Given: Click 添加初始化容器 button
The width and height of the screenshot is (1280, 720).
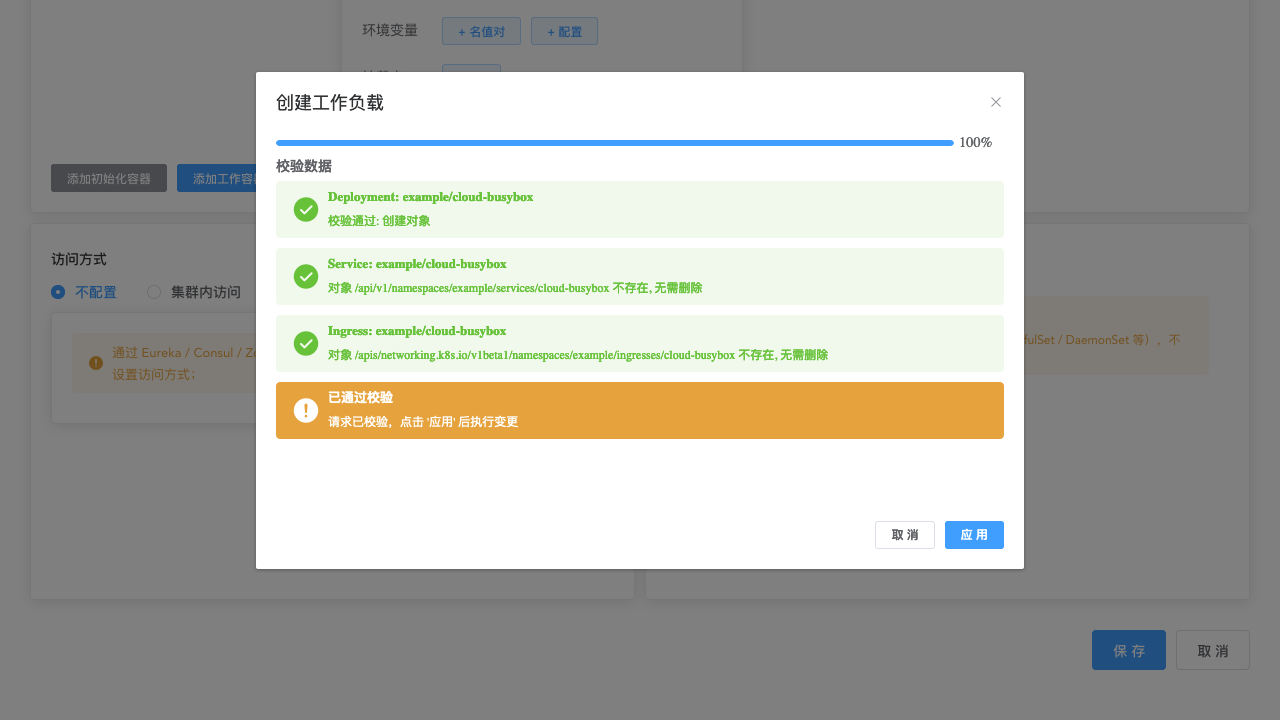Looking at the screenshot, I should coord(109,178).
